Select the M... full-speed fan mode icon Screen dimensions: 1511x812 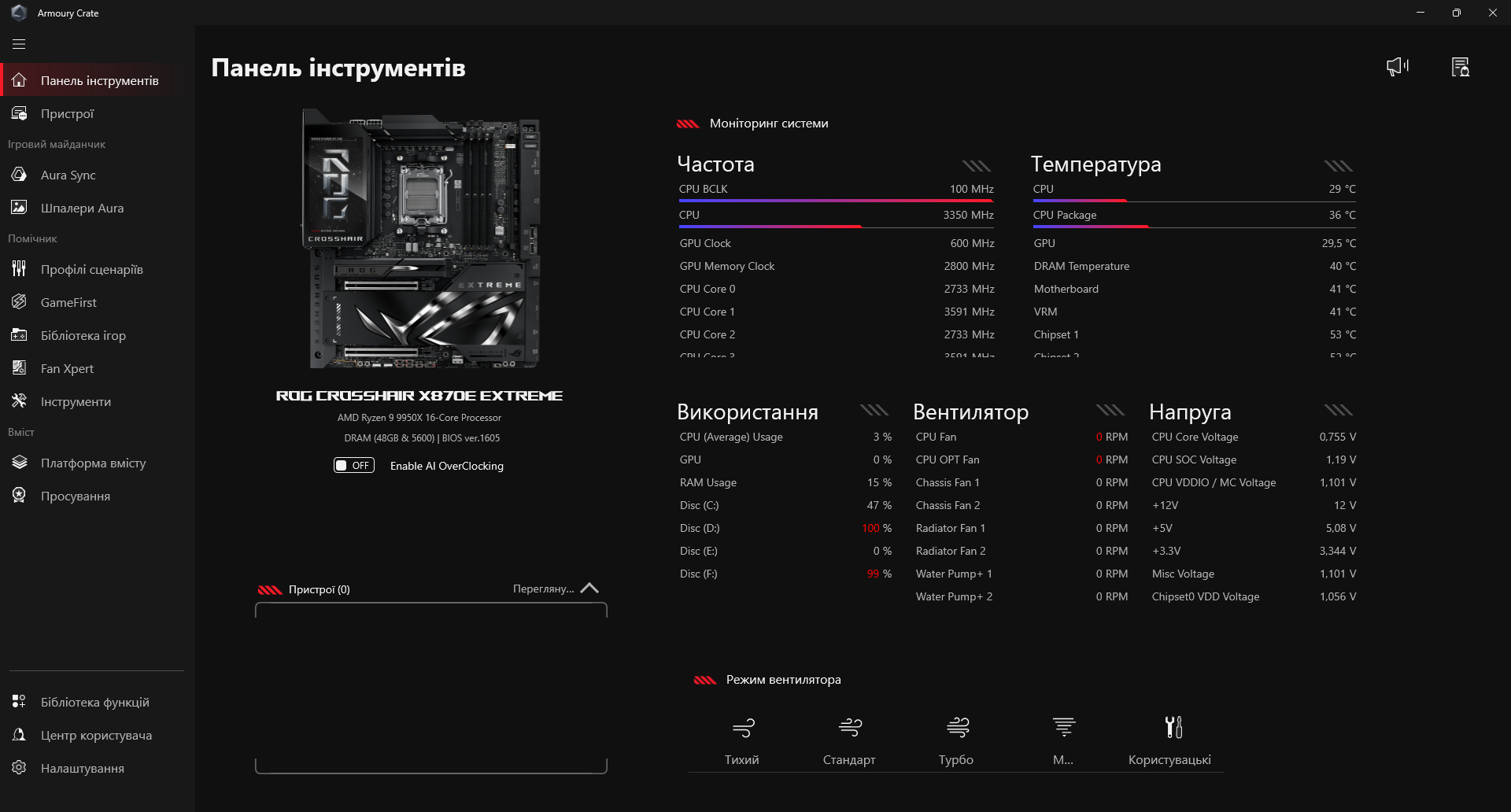coord(1064,727)
